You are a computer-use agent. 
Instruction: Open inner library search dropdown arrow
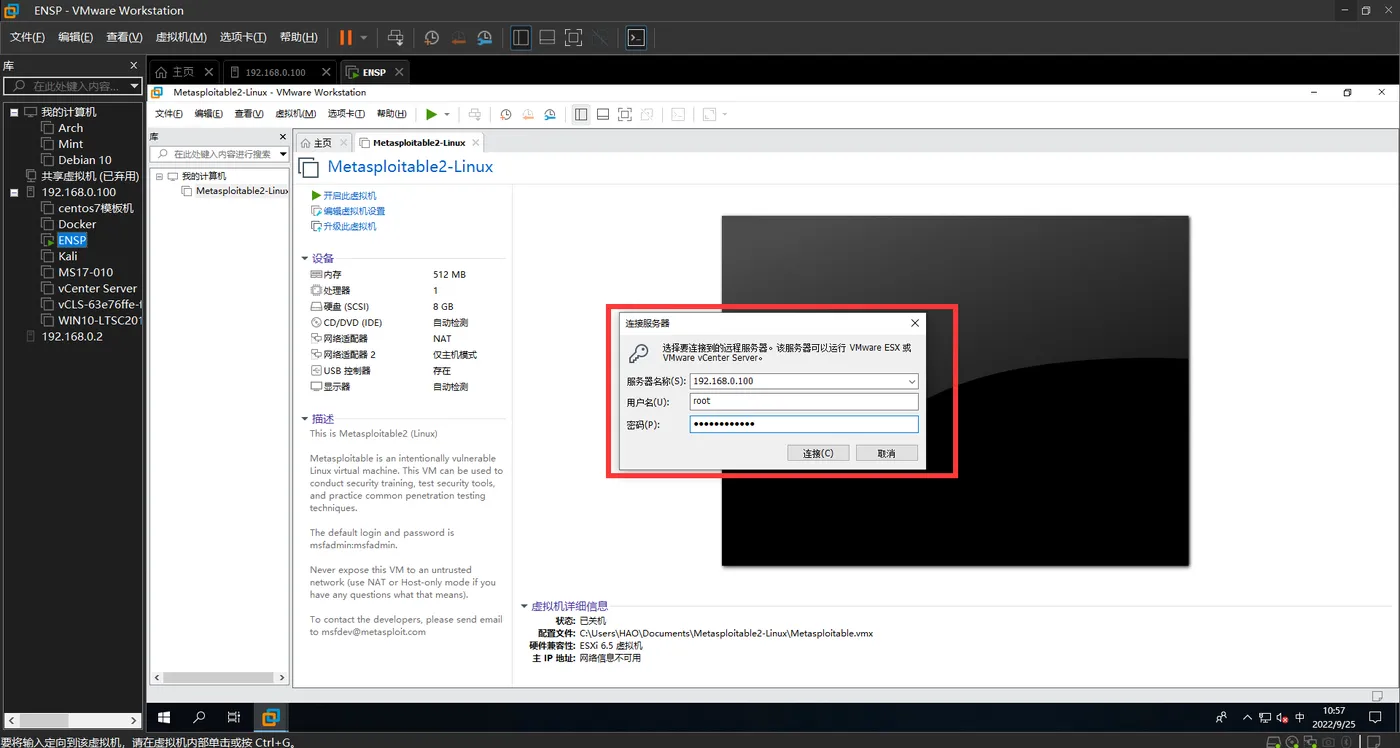[x=283, y=154]
